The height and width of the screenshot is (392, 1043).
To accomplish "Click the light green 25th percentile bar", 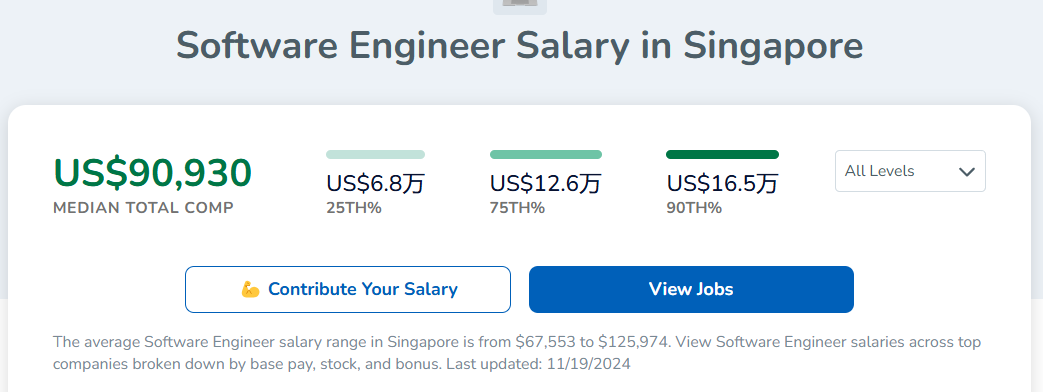I will [x=375, y=154].
